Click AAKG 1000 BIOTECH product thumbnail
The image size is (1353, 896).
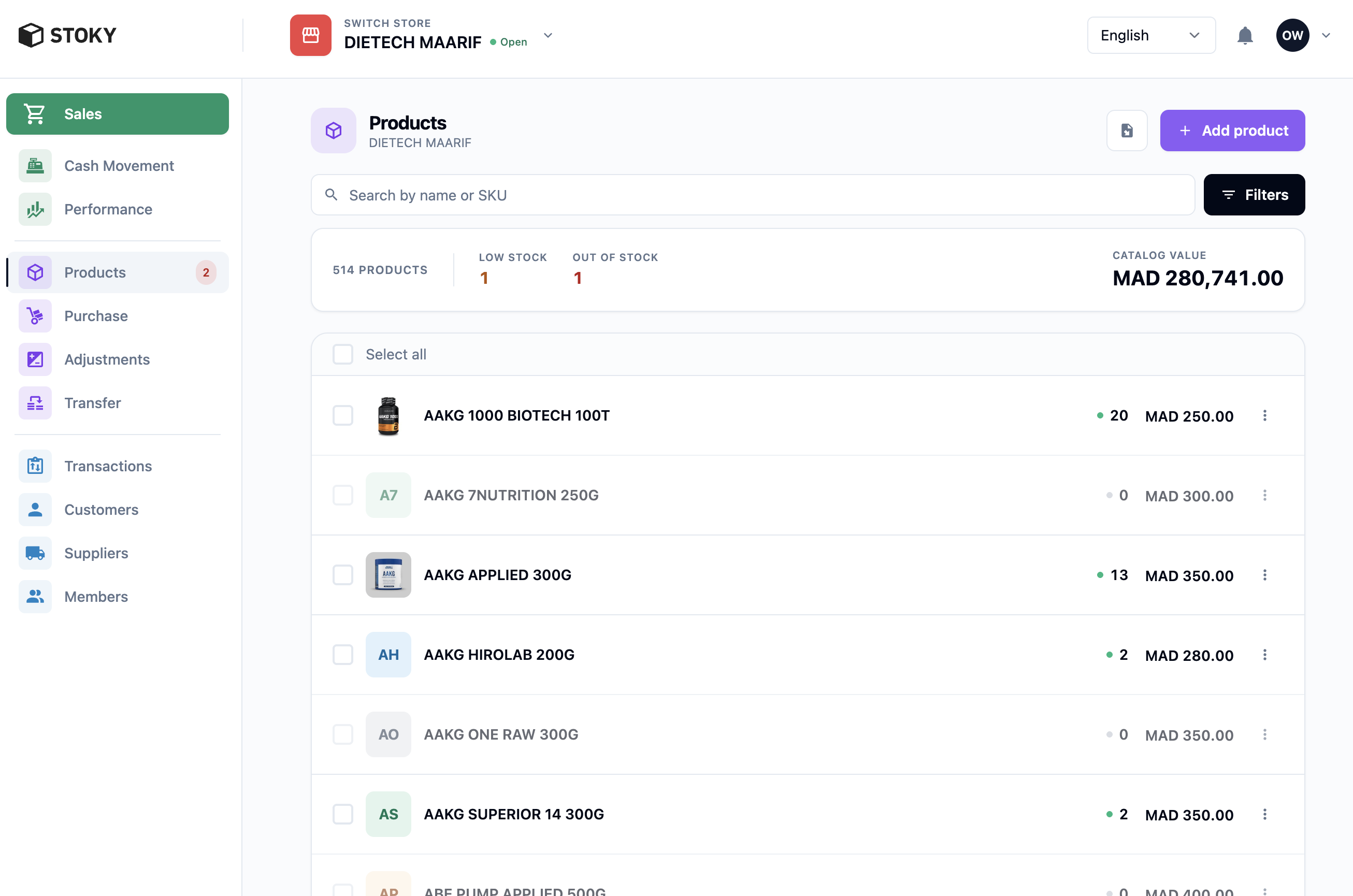coord(388,415)
